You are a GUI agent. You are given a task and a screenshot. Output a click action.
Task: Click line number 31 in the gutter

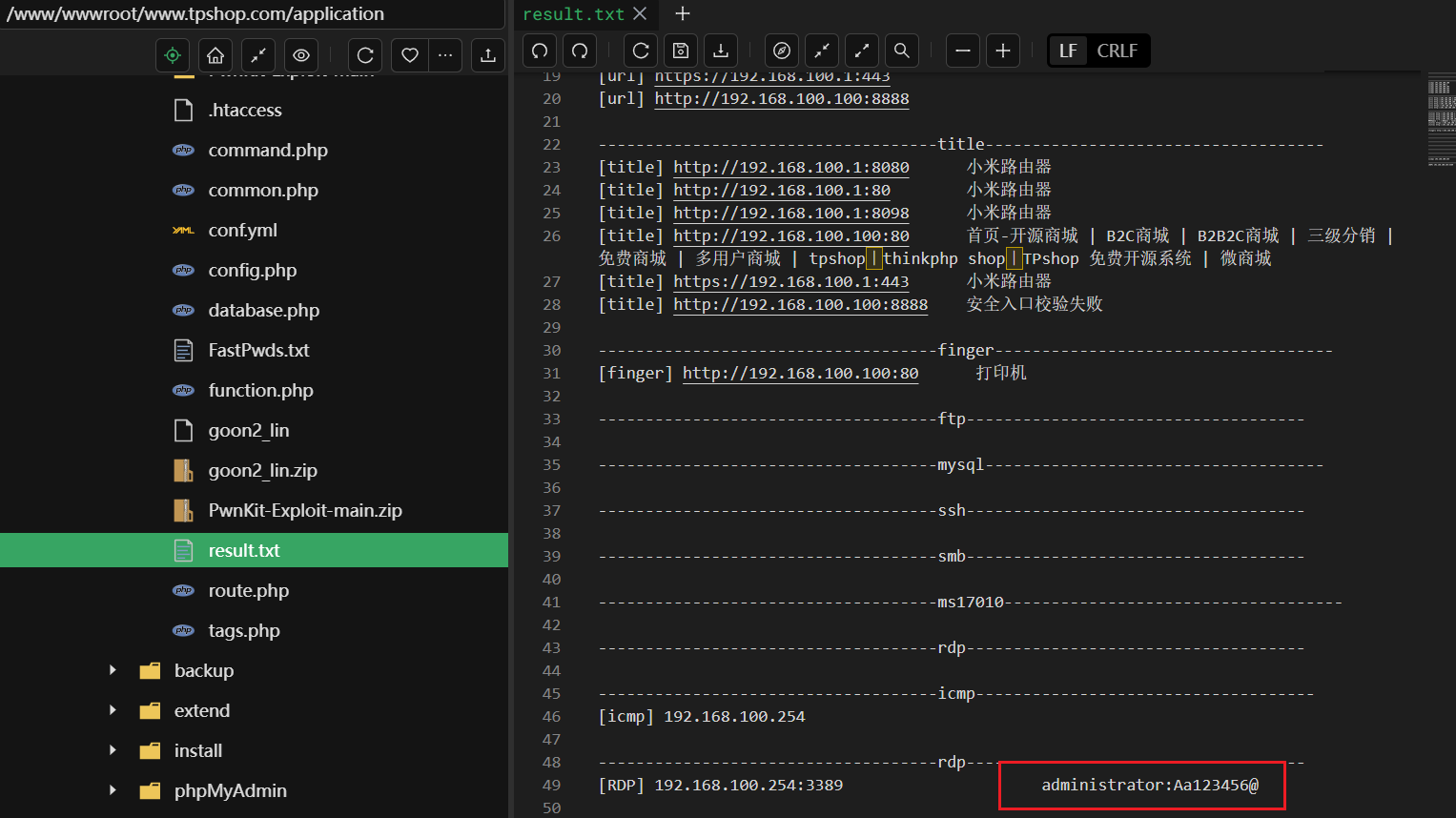click(552, 374)
